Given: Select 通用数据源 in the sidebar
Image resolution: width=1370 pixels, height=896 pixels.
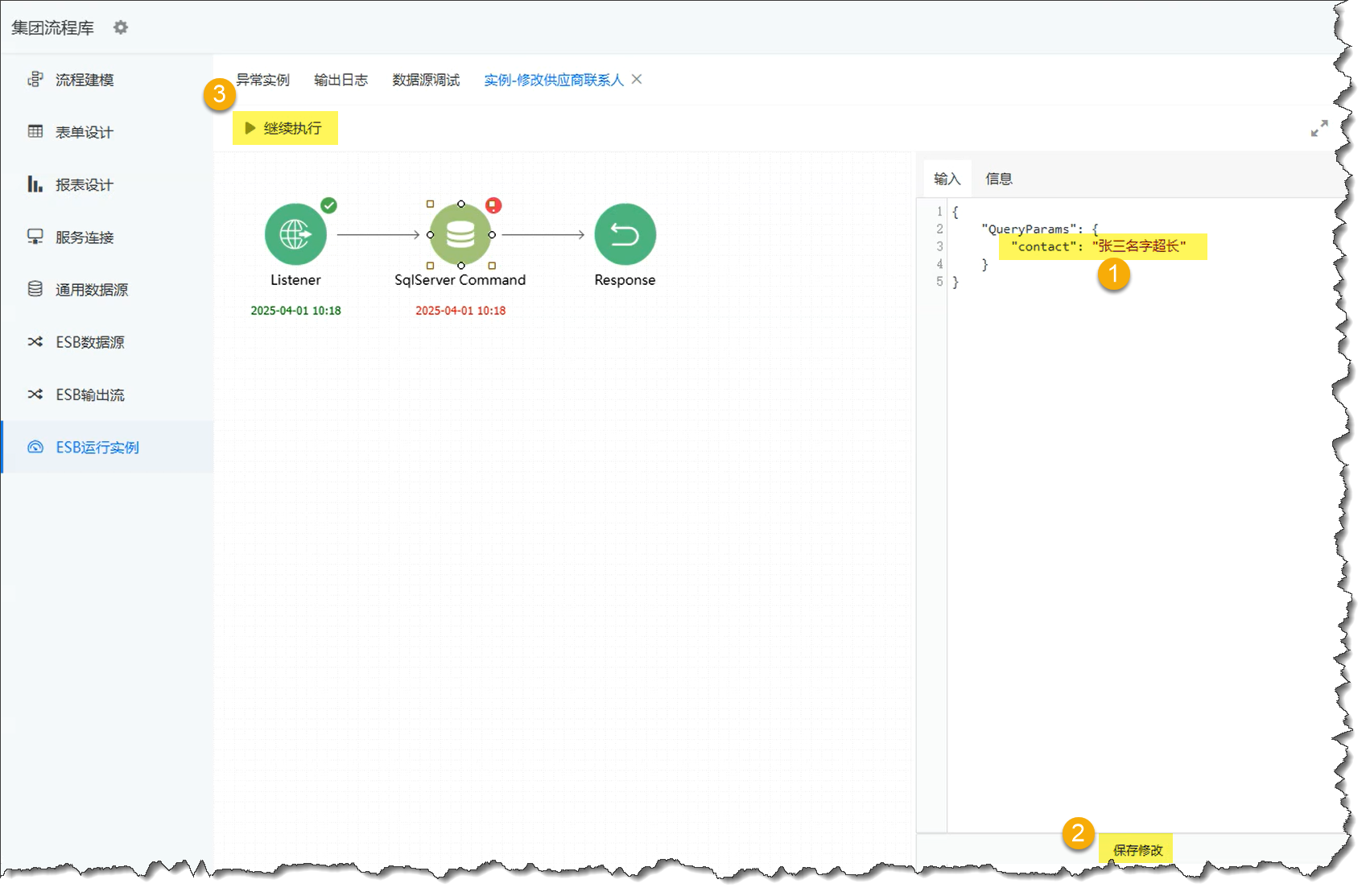Looking at the screenshot, I should click(x=91, y=290).
